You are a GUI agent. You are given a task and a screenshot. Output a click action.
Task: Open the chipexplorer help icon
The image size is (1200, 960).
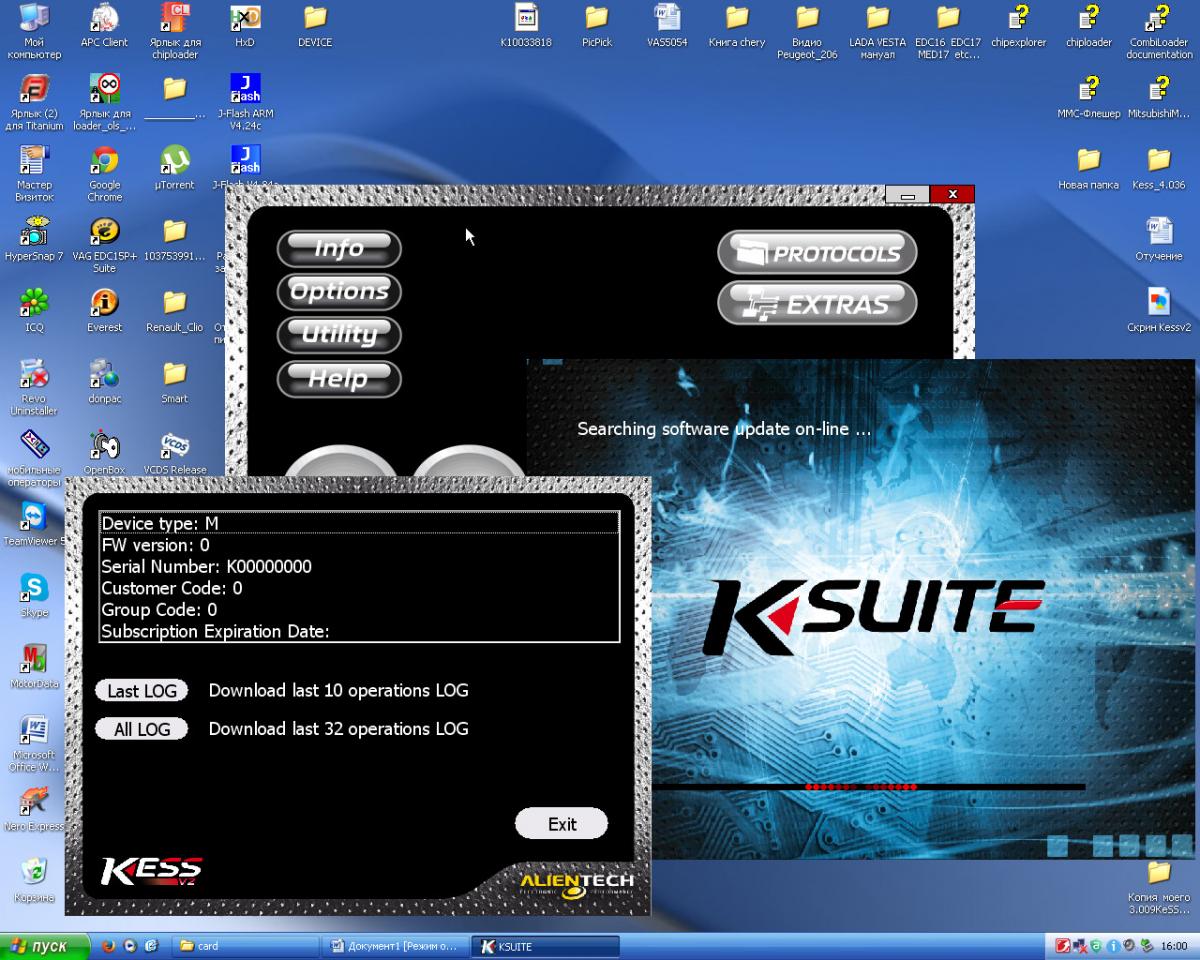tap(1018, 26)
